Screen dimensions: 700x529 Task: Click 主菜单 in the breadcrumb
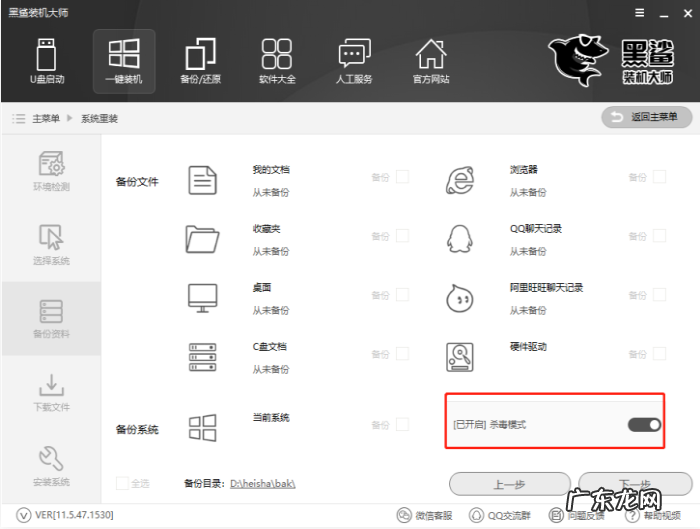click(46, 118)
